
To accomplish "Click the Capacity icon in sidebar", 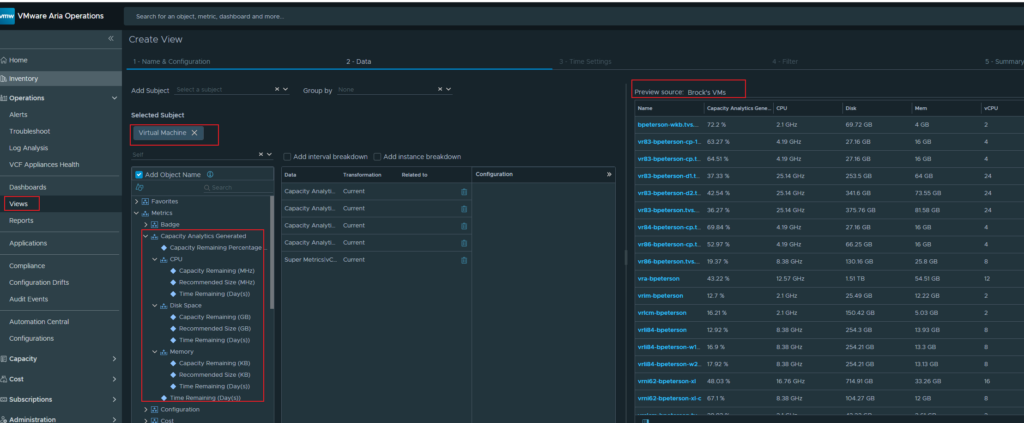I will pos(4,358).
